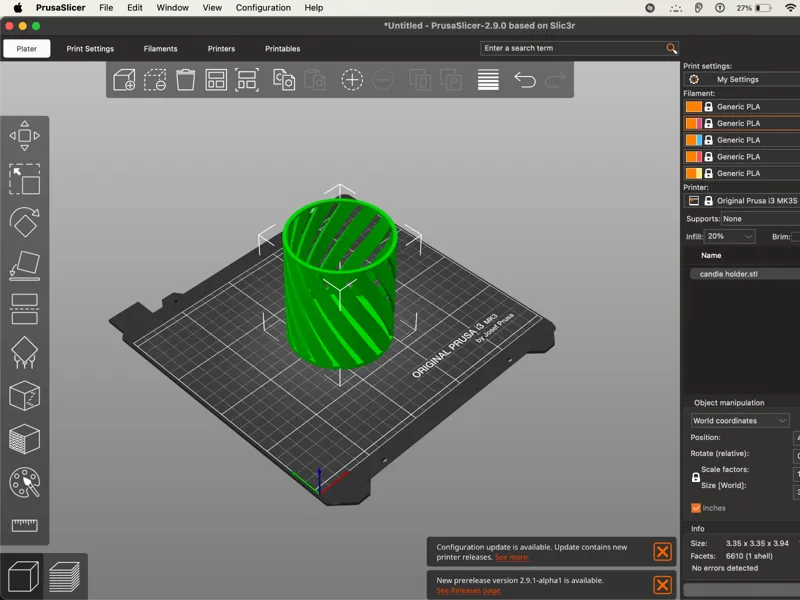Switch to sliced Preview layers view
This screenshot has height=600, width=800.
click(x=65, y=577)
